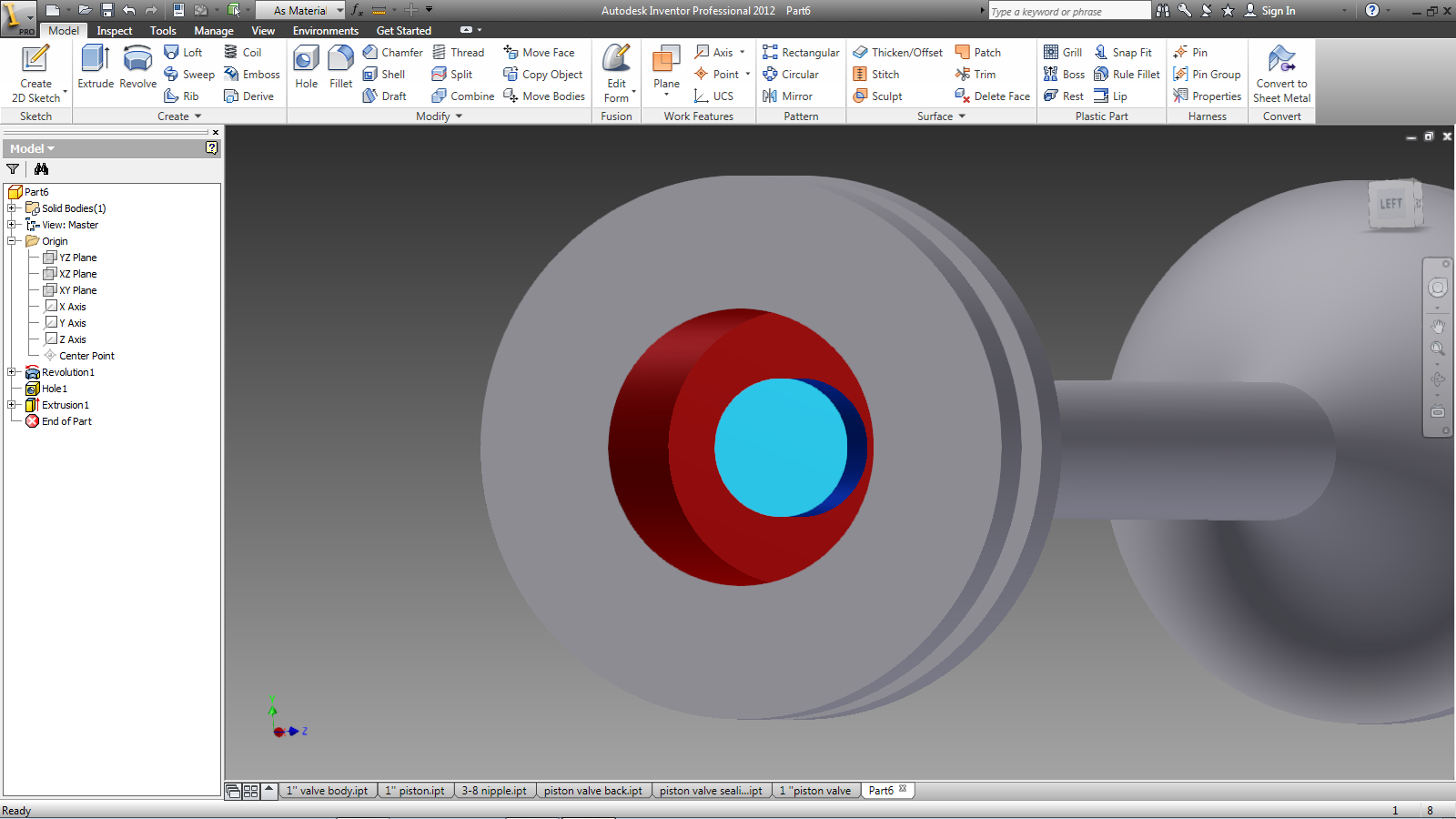The width and height of the screenshot is (1456, 819).
Task: Expand the Create panel dropdown arrow
Action: [197, 116]
